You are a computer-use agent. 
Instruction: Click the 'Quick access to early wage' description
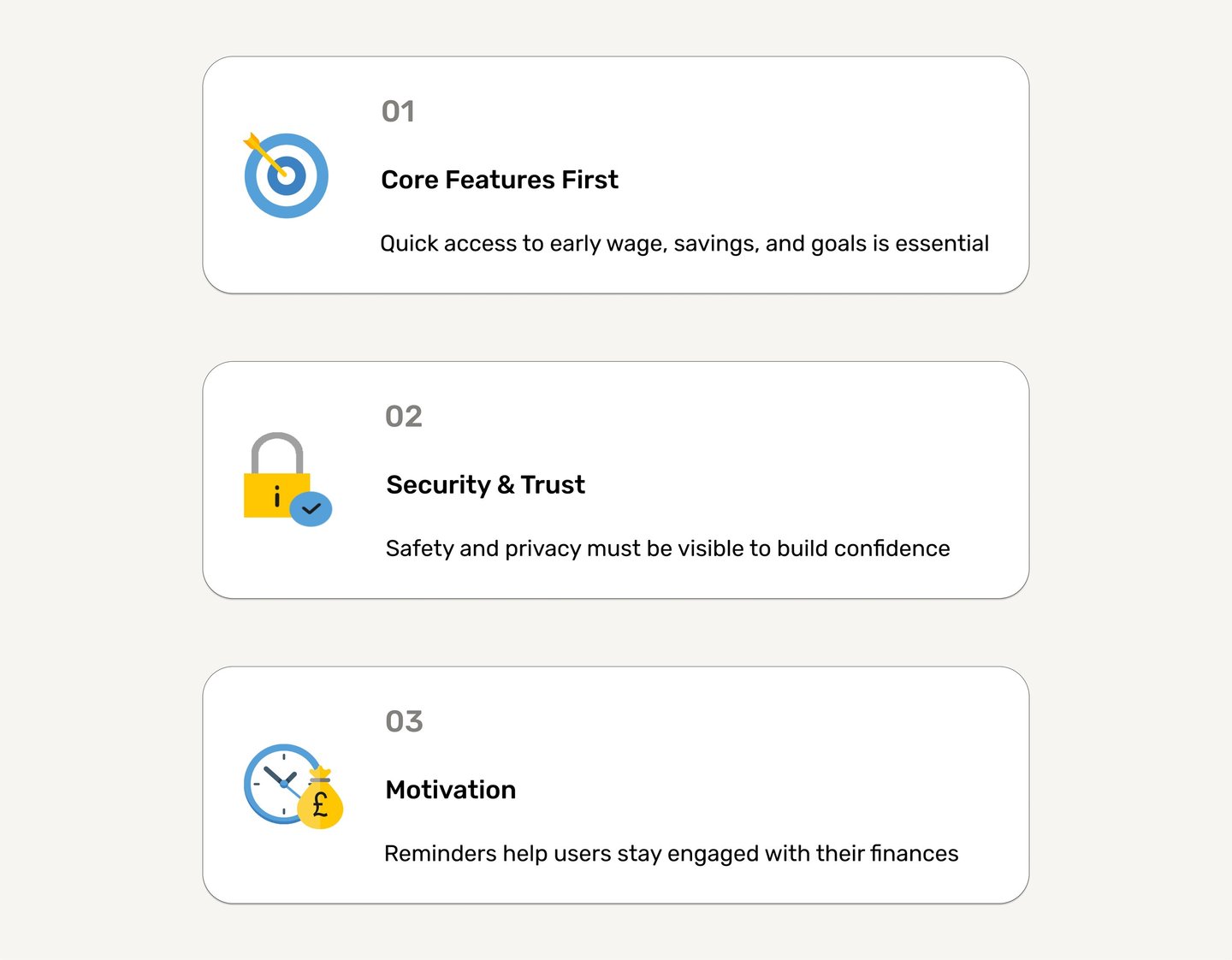[x=684, y=244]
